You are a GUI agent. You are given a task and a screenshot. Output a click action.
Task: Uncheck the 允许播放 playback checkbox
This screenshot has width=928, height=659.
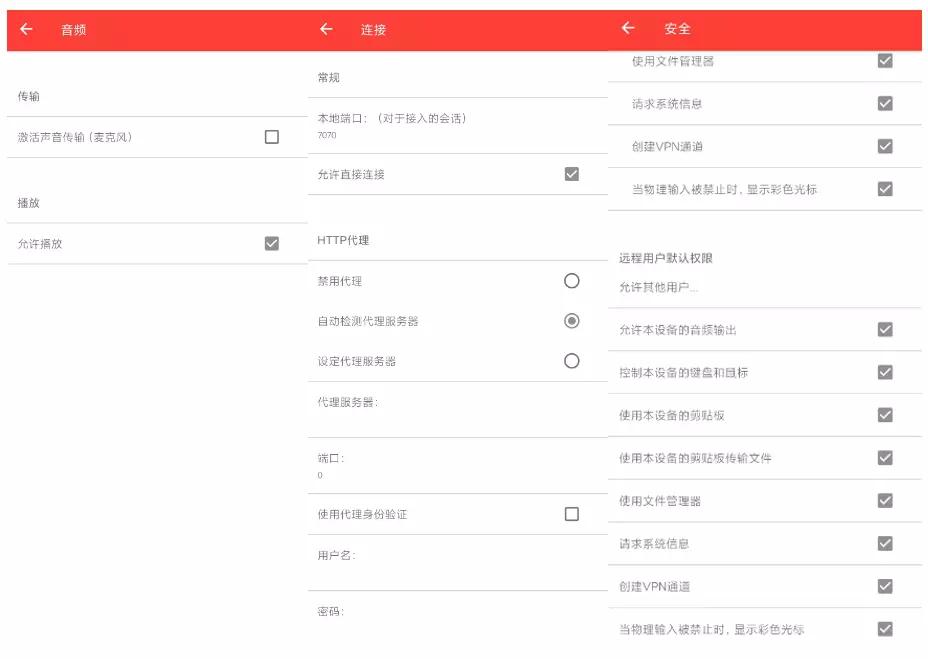[x=269, y=241]
